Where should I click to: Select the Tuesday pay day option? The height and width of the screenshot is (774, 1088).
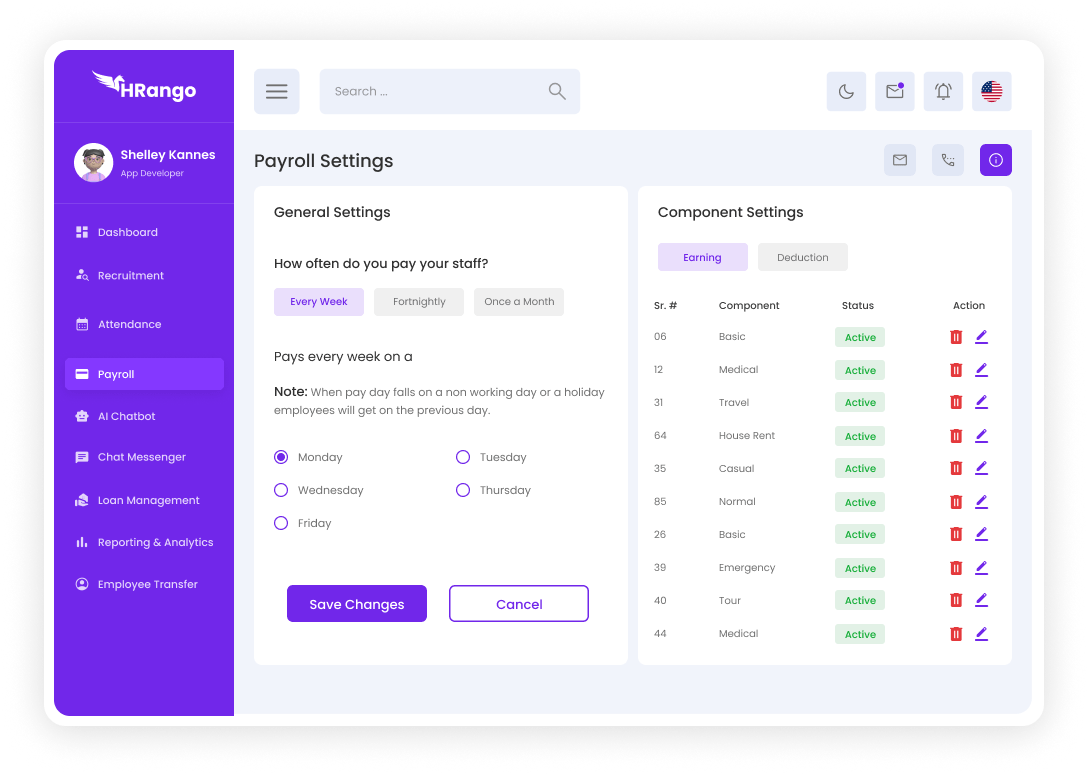click(463, 457)
